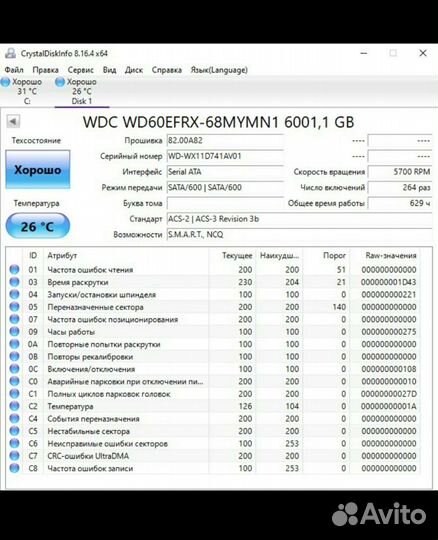Click status orb for attribute C5 row
The height and width of the screenshot is (540, 438).
[14, 431]
